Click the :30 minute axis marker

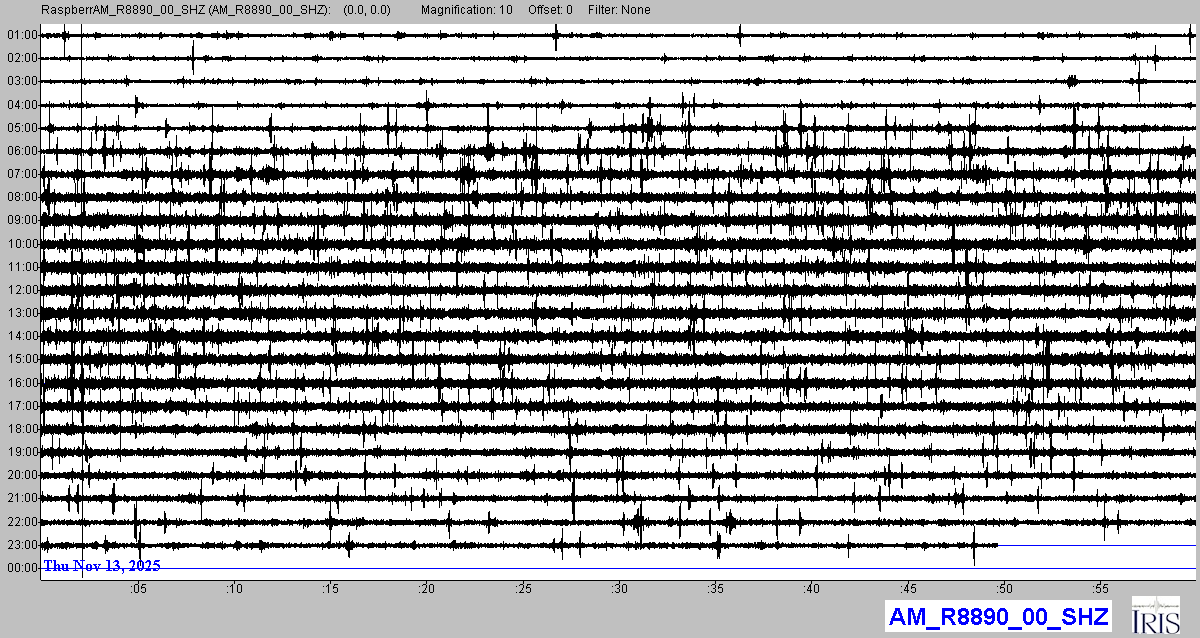619,589
